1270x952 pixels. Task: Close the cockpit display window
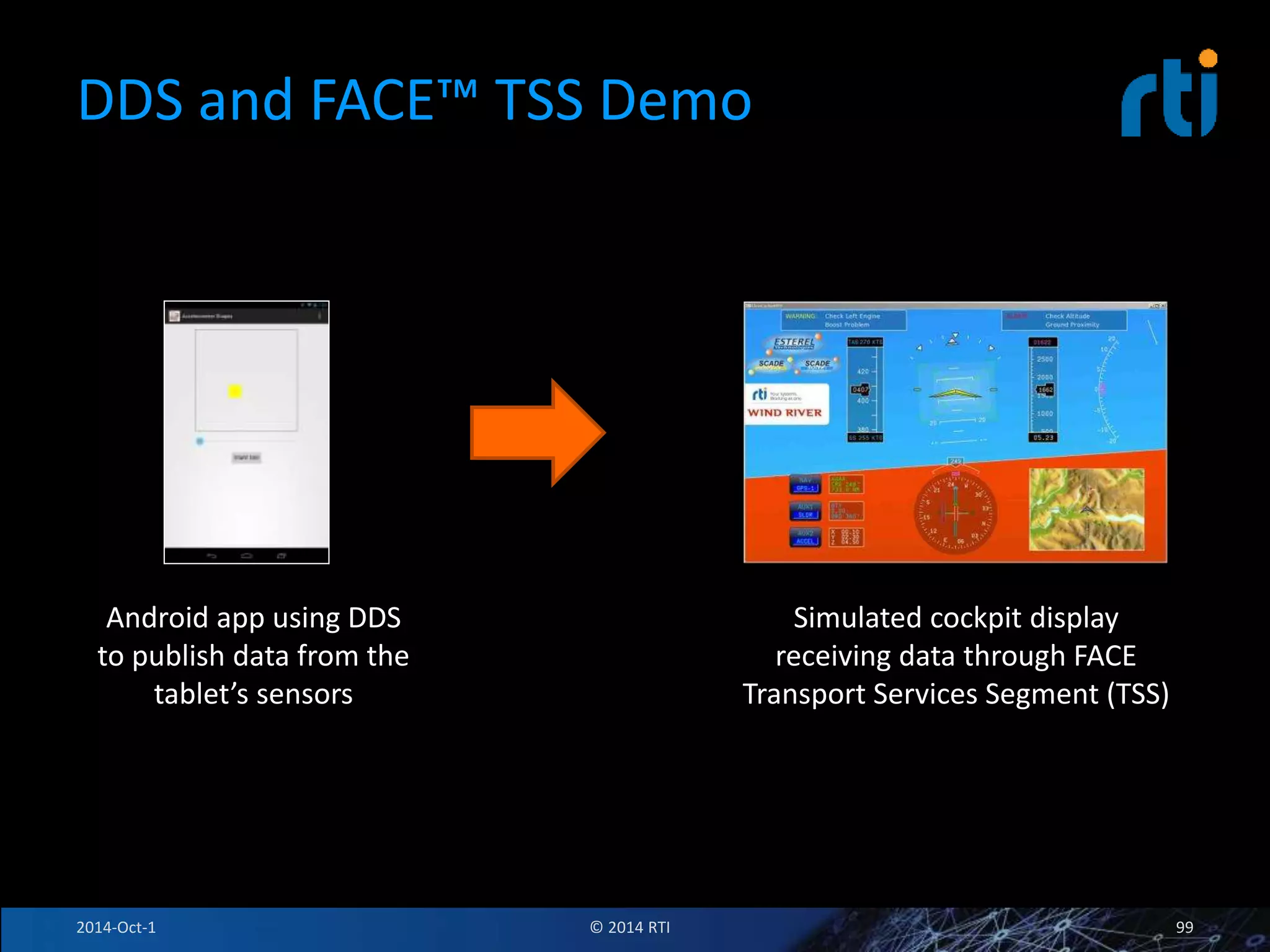pos(1163,306)
